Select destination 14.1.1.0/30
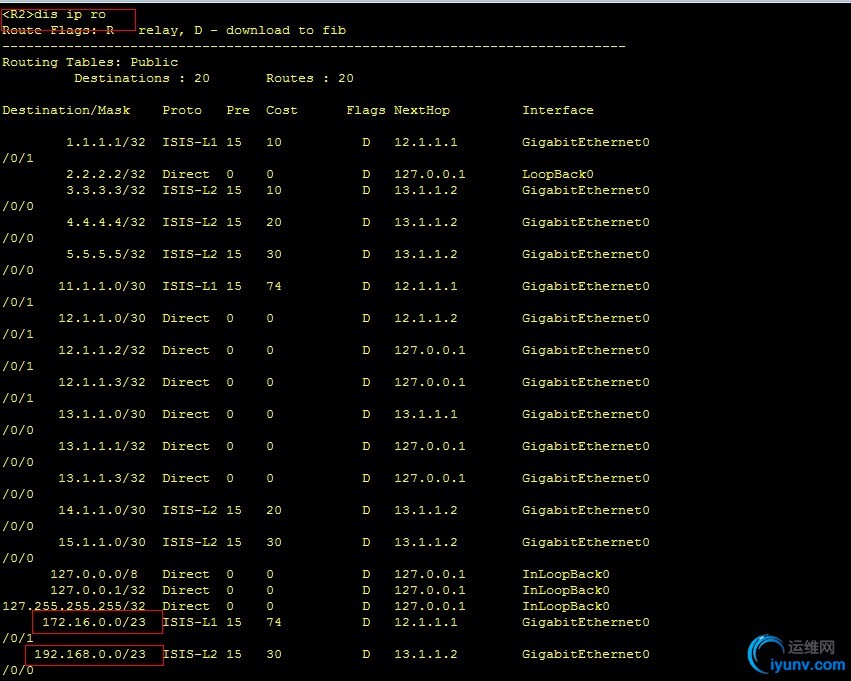Image resolution: width=851 pixels, height=681 pixels. (102, 510)
